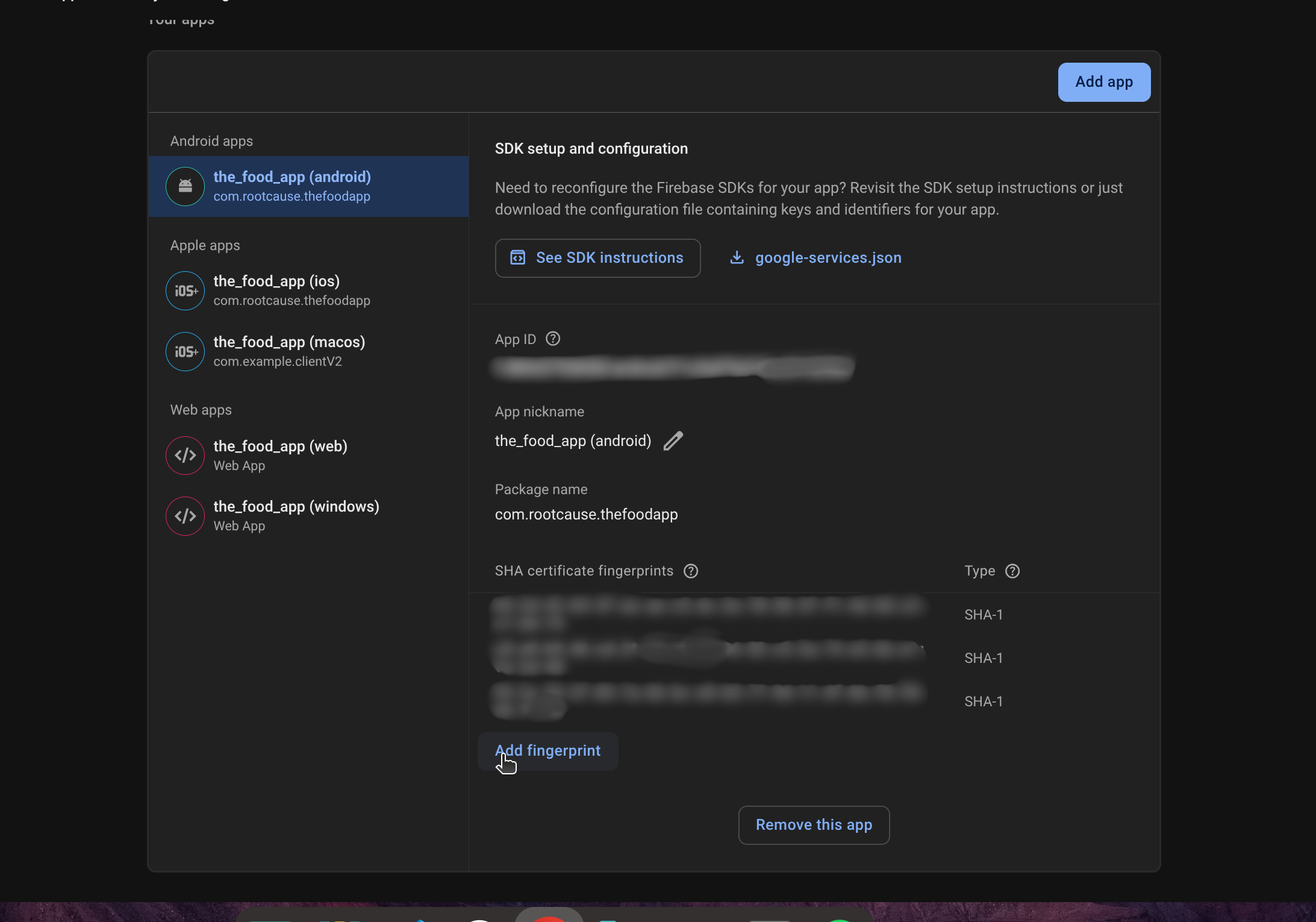
Task: Click the Add app button
Action: pos(1104,82)
